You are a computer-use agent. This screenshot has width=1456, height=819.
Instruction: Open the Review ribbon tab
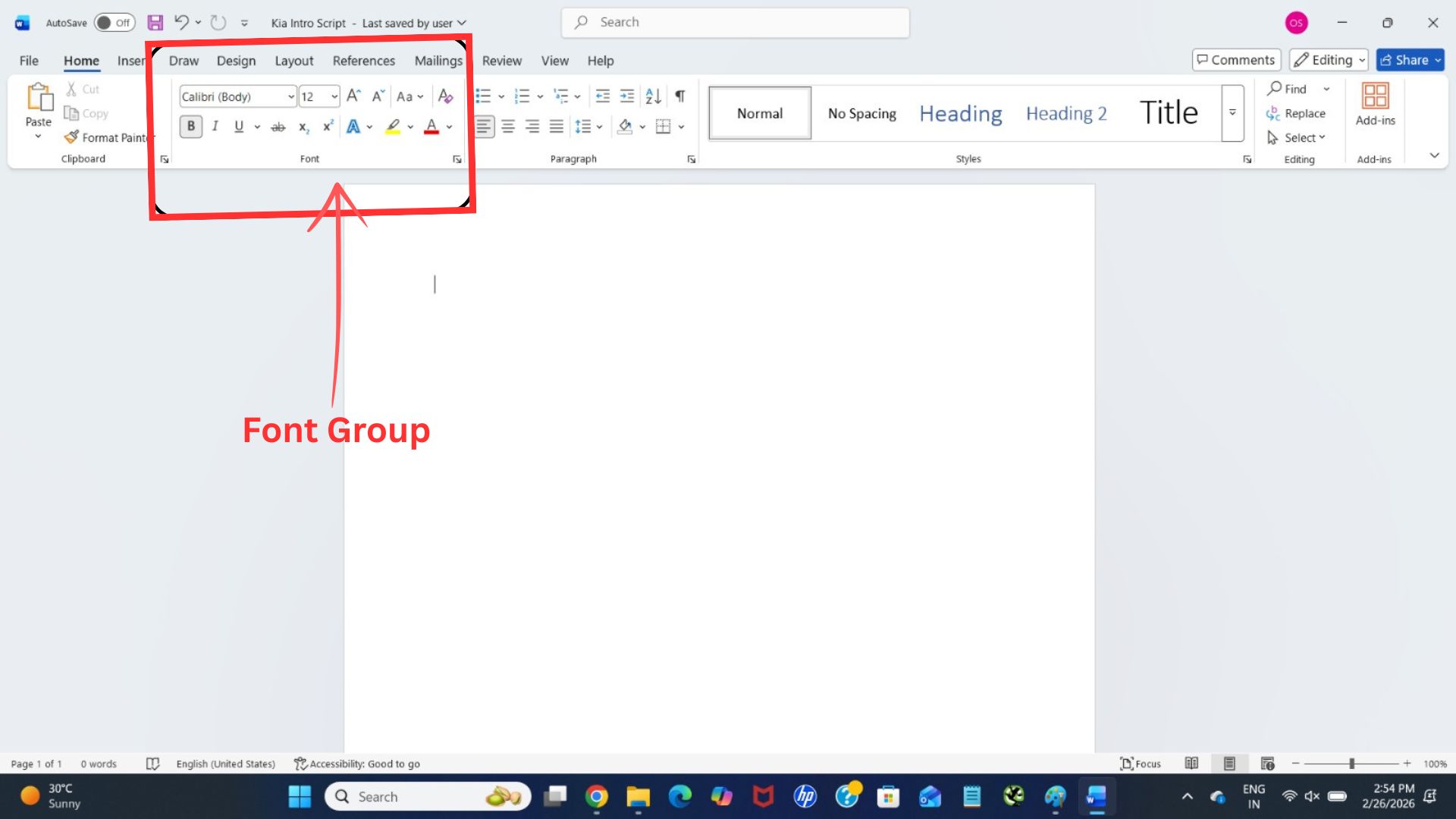click(x=501, y=61)
